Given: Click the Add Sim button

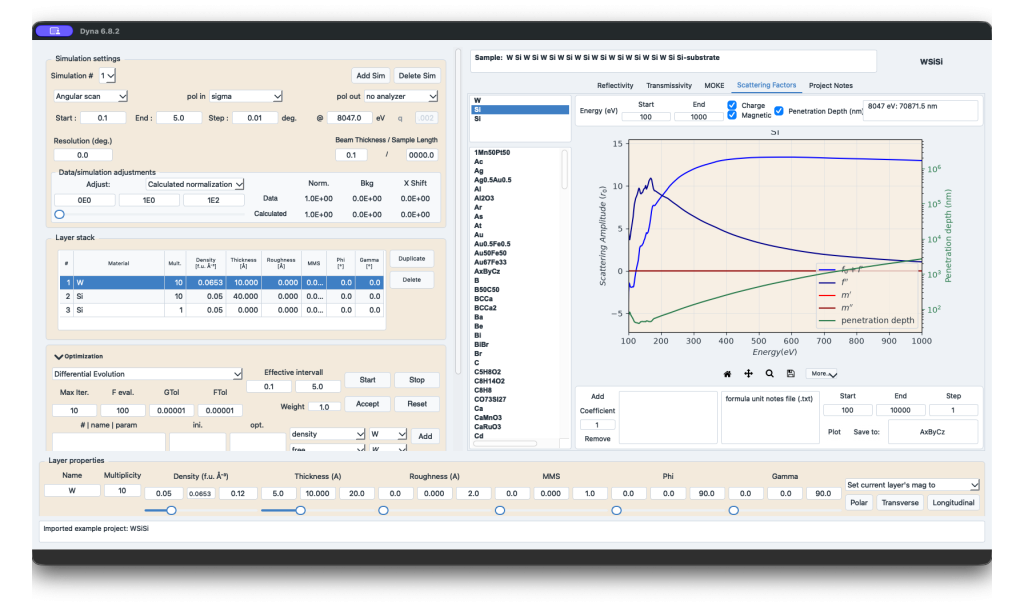Looking at the screenshot, I should [370, 76].
